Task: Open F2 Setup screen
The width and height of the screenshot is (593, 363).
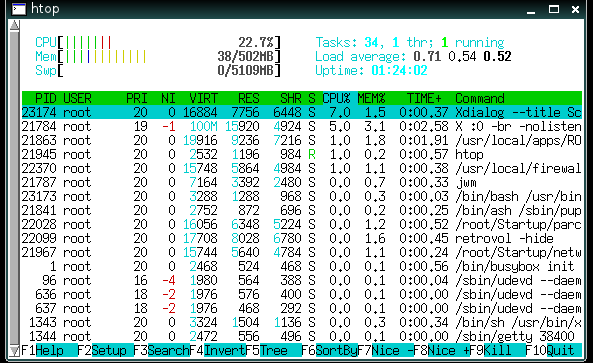Action: tap(105, 350)
